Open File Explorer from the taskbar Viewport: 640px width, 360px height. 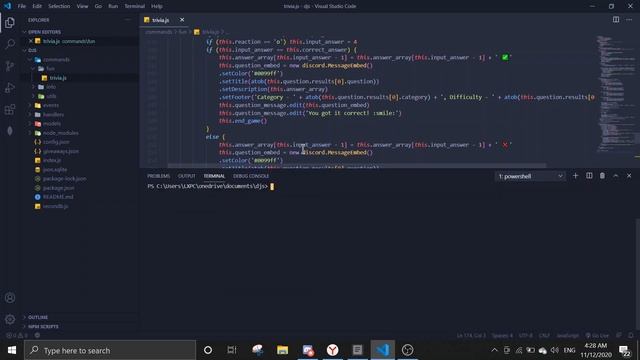(282, 350)
